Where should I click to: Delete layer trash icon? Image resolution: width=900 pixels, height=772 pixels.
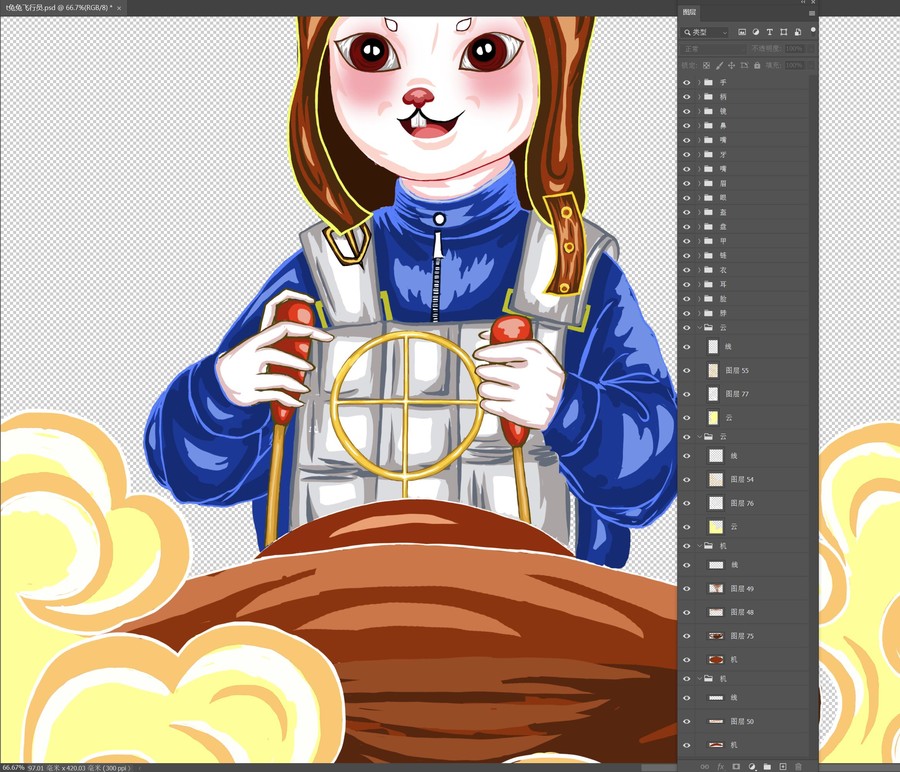798,766
